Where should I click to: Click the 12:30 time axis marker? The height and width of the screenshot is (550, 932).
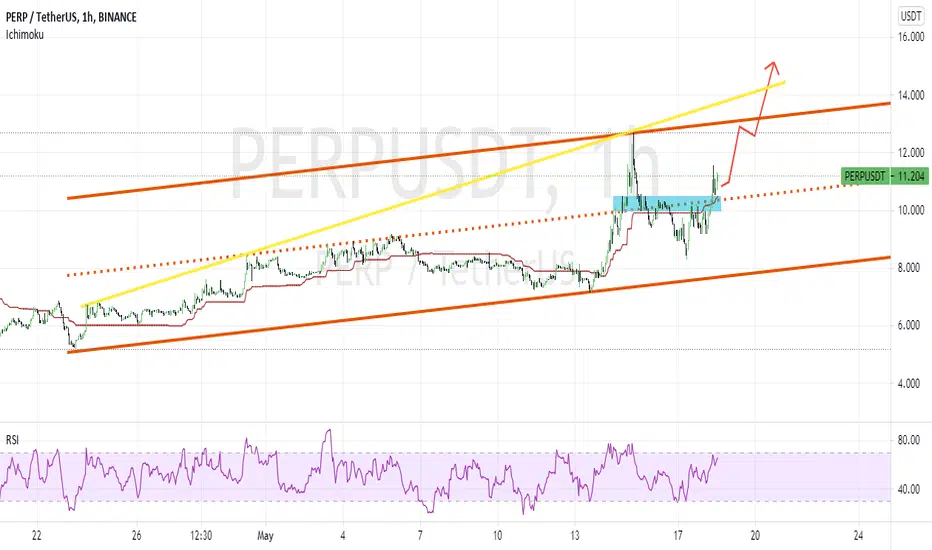pos(201,536)
